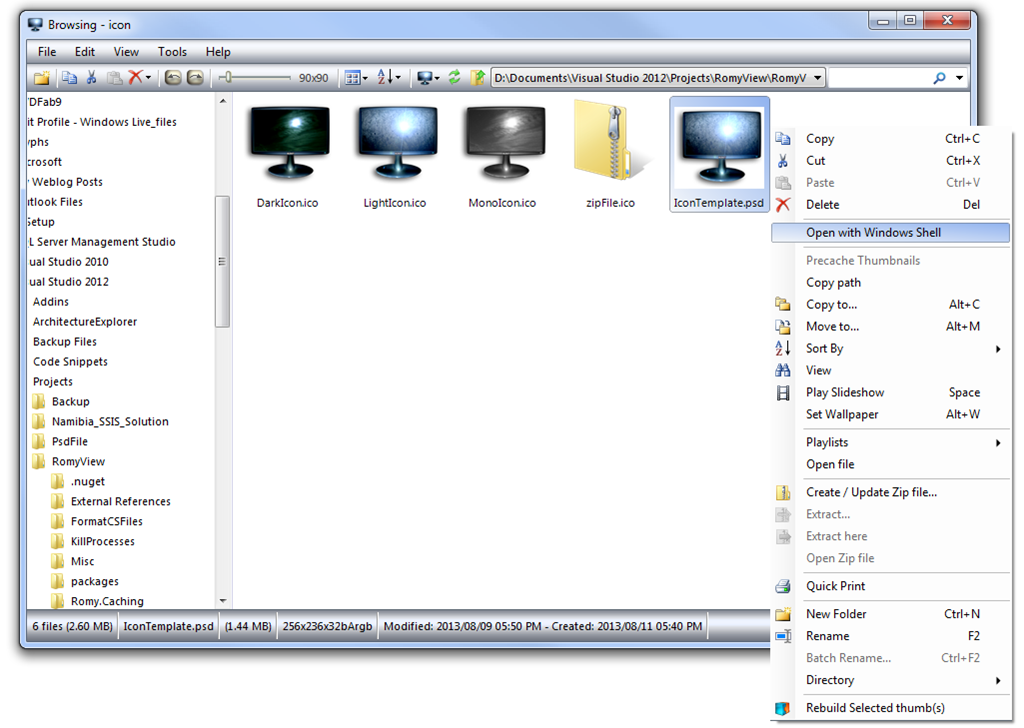
Task: Click the search input field
Action: 880,78
